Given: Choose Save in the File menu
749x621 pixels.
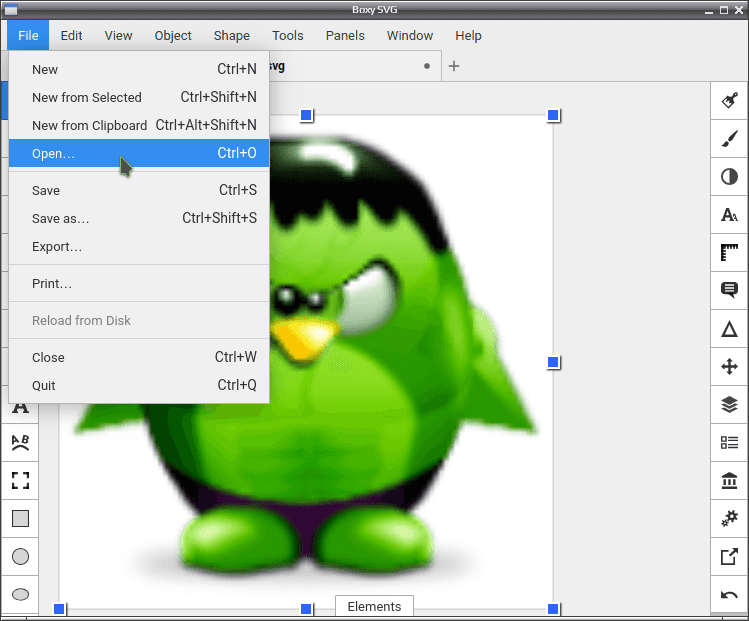Looking at the screenshot, I should (x=139, y=190).
